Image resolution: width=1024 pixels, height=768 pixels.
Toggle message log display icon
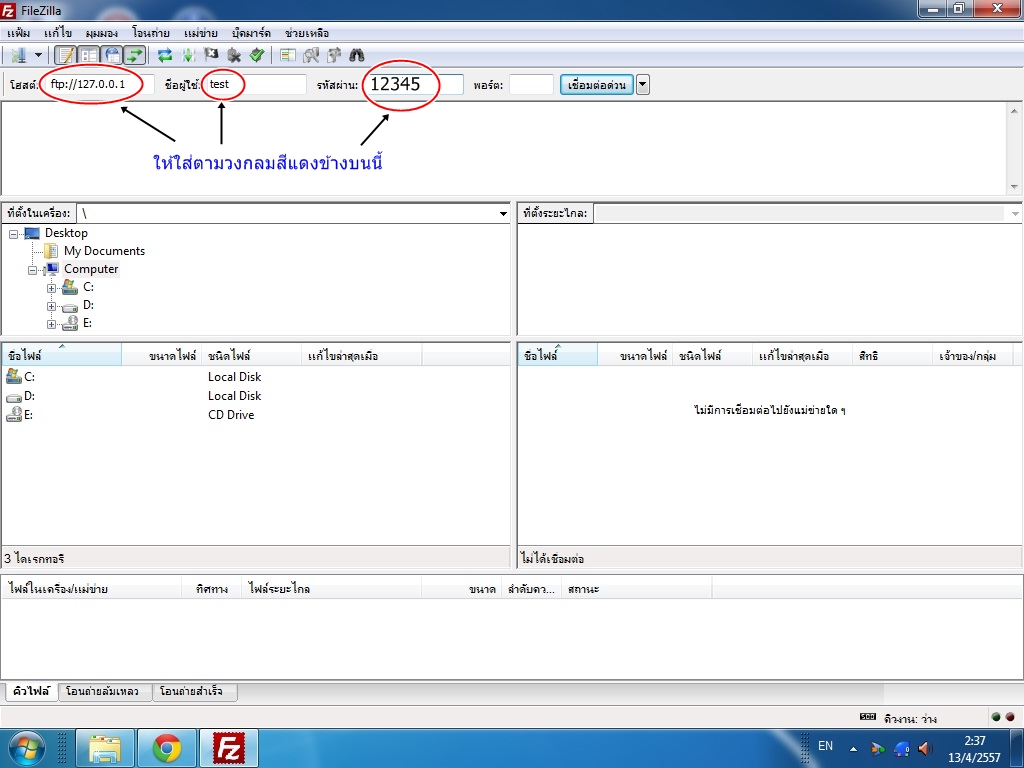tap(66, 56)
